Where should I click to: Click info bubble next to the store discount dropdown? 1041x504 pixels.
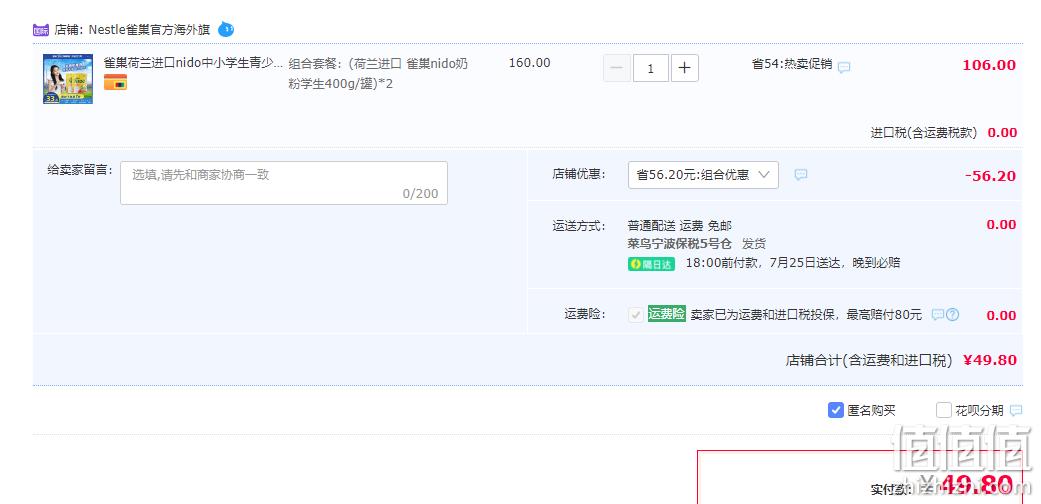801,175
